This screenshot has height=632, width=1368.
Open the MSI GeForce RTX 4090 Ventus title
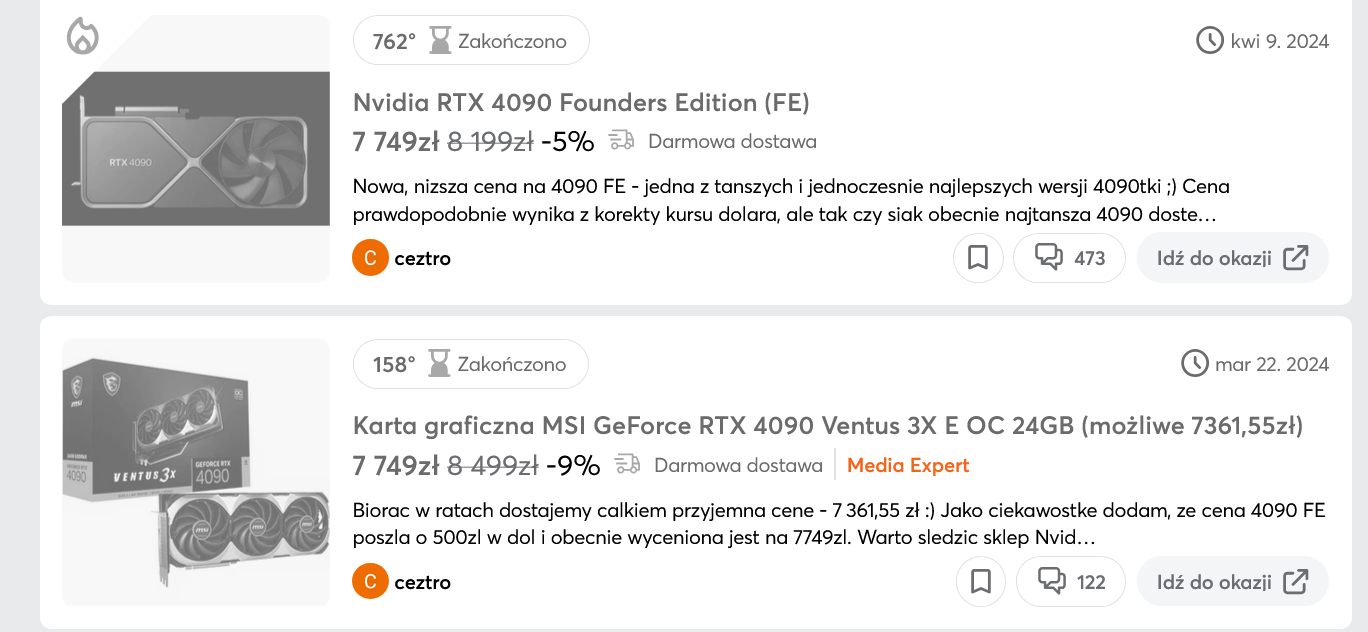point(828,426)
